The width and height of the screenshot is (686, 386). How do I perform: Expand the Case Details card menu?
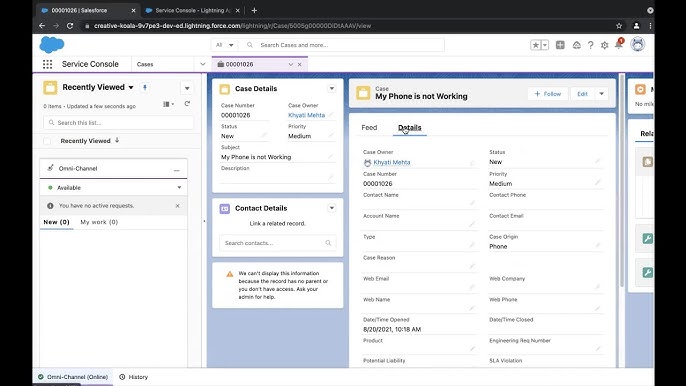pyautogui.click(x=332, y=88)
